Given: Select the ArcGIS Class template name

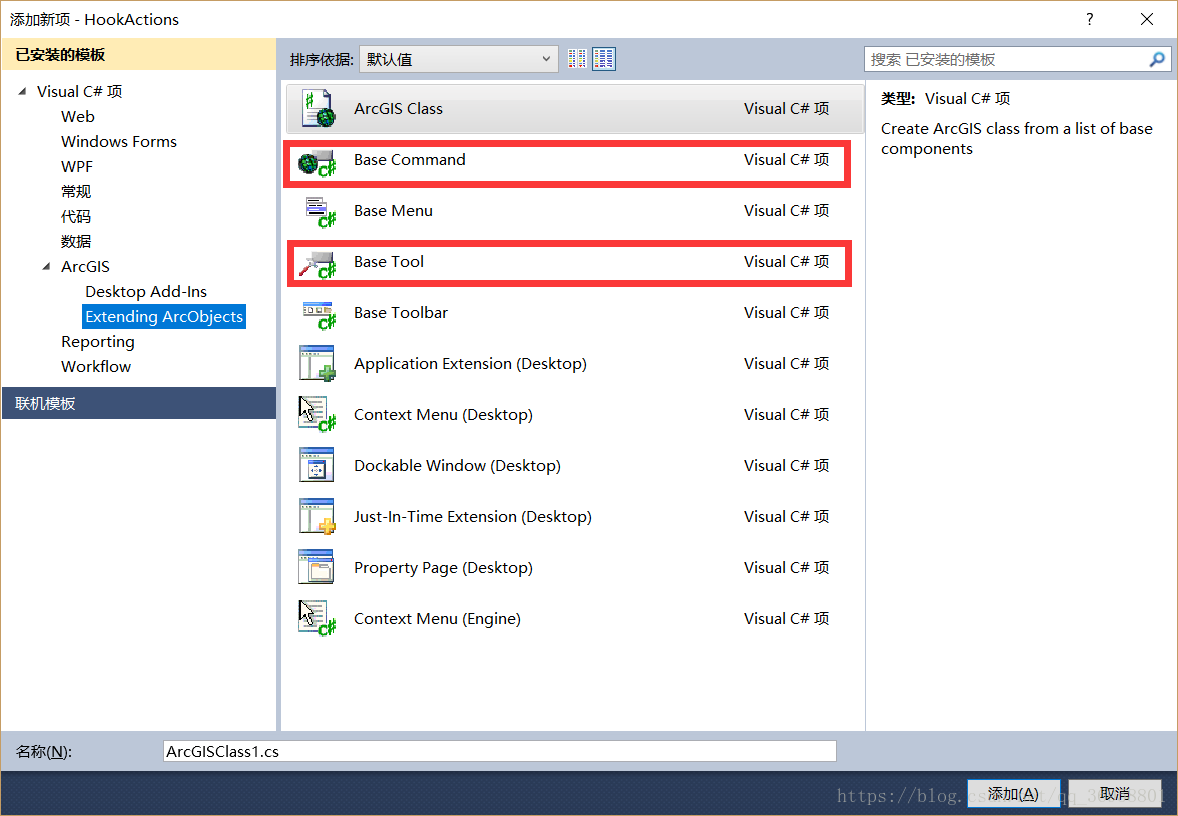Looking at the screenshot, I should click(x=398, y=109).
